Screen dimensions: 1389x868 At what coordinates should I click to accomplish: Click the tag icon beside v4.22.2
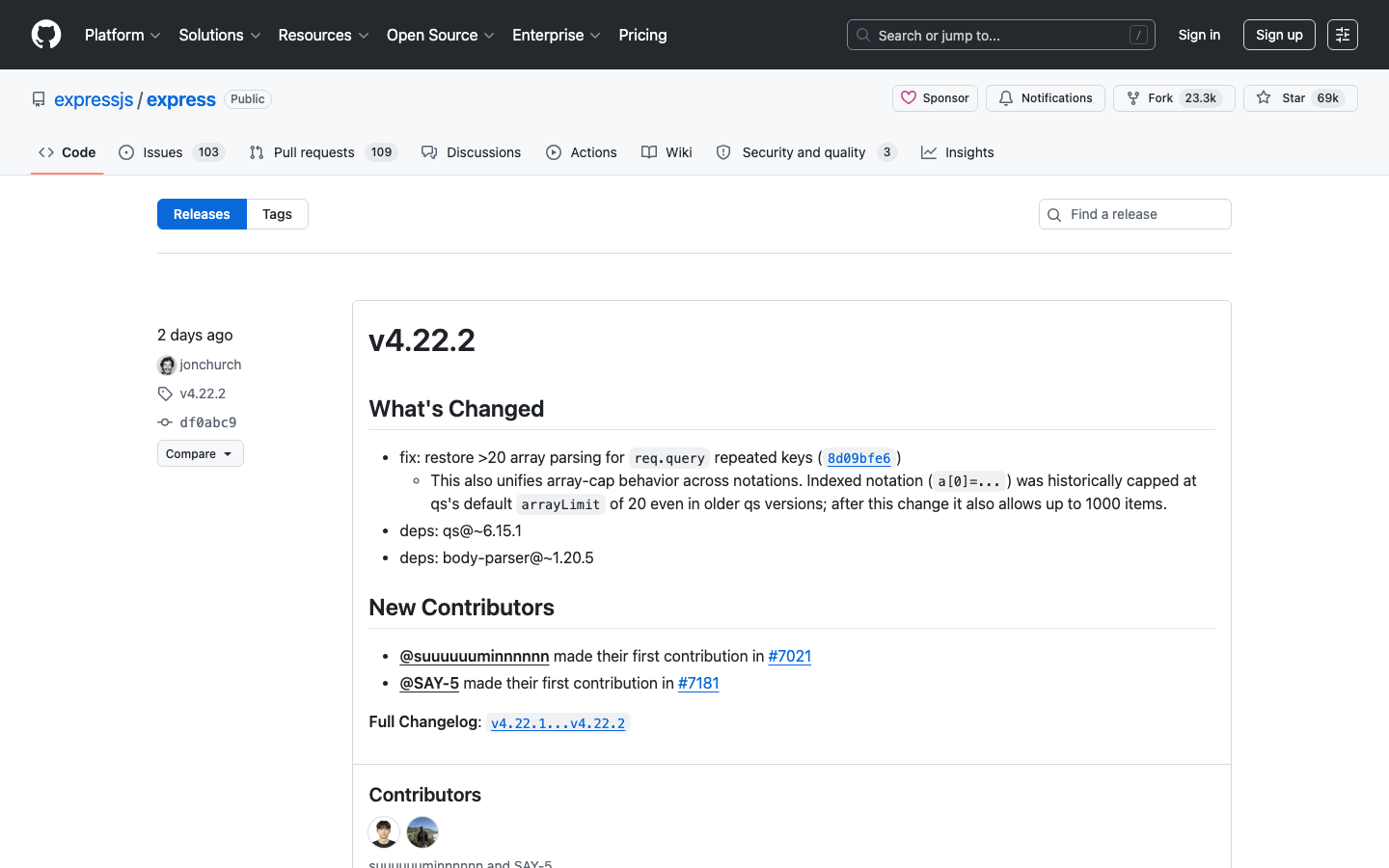pyautogui.click(x=165, y=393)
